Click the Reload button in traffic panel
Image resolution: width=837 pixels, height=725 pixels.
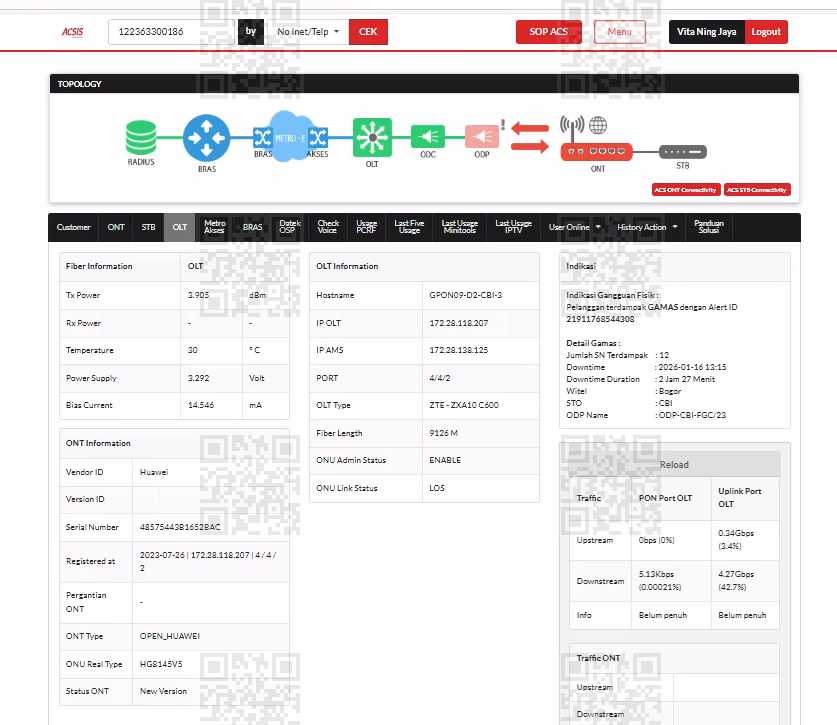pyautogui.click(x=674, y=464)
